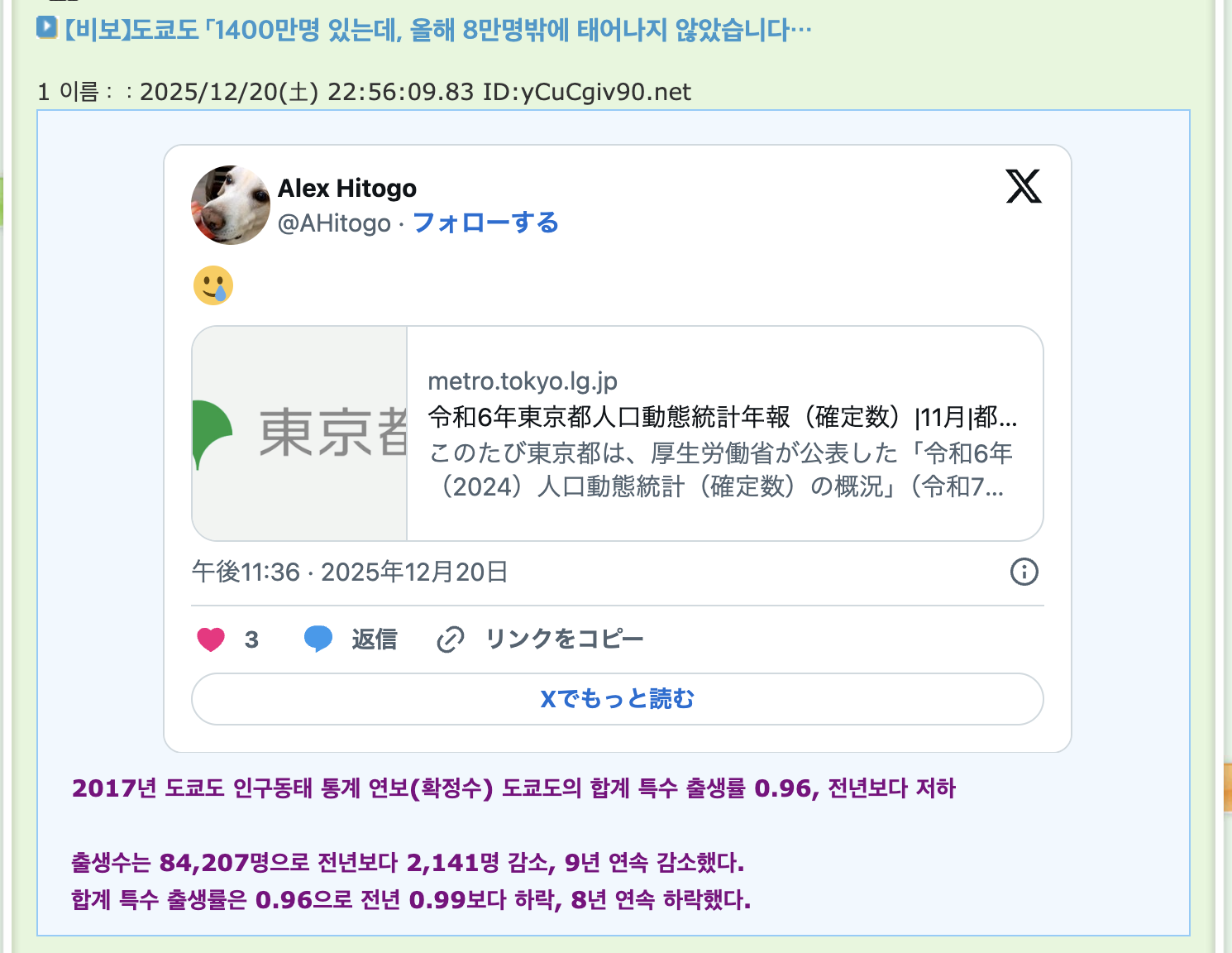Open the thread title link about Tokyo births

point(438,31)
